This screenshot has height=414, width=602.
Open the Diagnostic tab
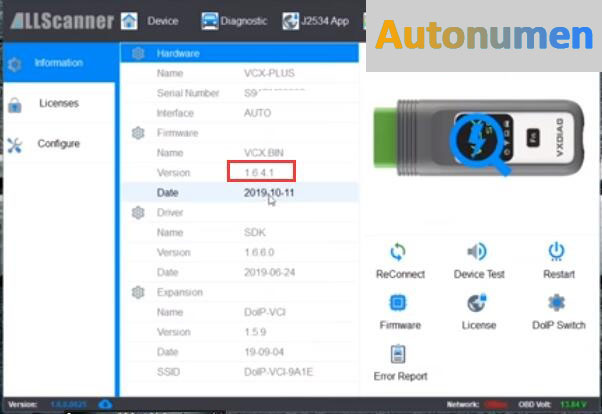coord(244,21)
